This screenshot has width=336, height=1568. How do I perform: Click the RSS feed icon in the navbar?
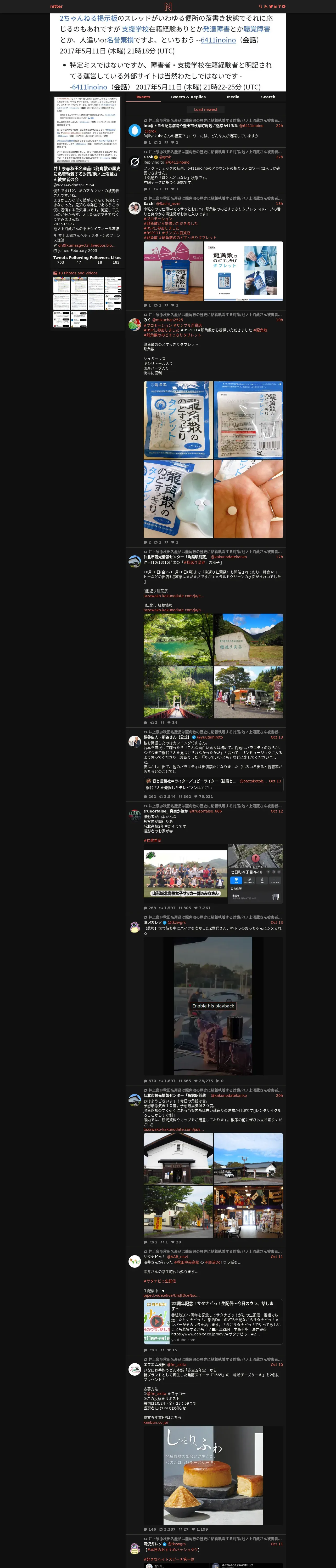click(x=265, y=6)
